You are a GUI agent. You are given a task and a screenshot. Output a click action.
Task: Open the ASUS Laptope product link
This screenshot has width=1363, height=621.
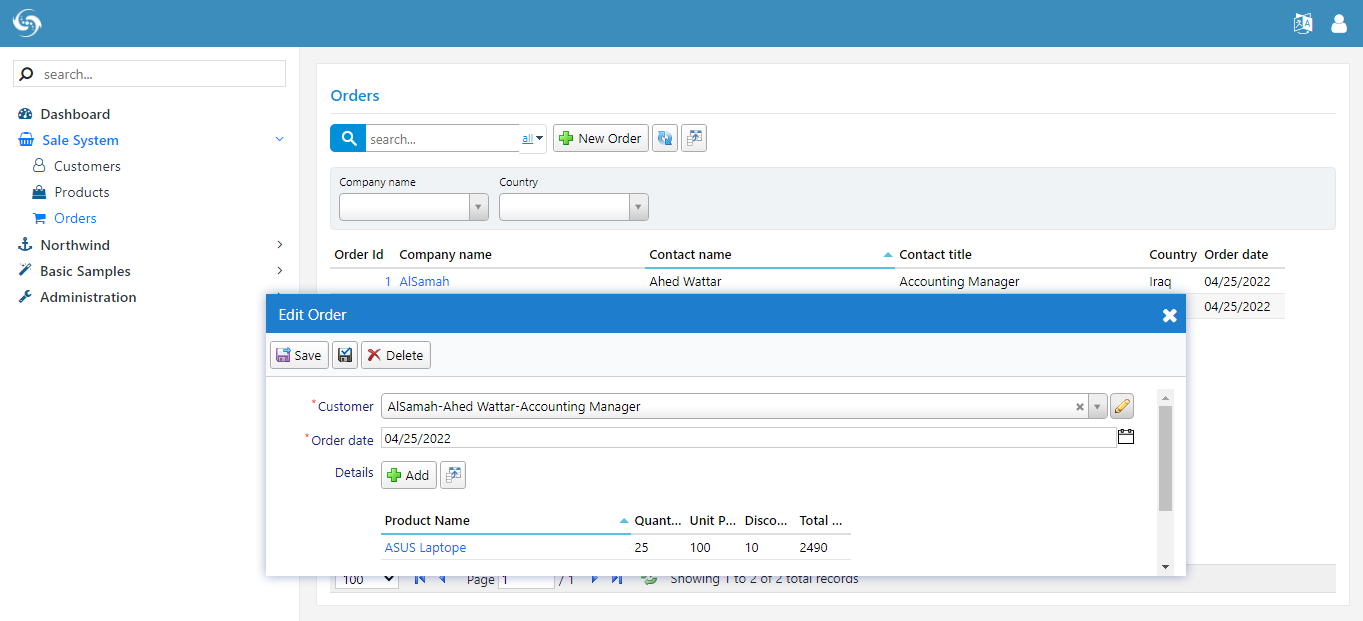click(425, 547)
